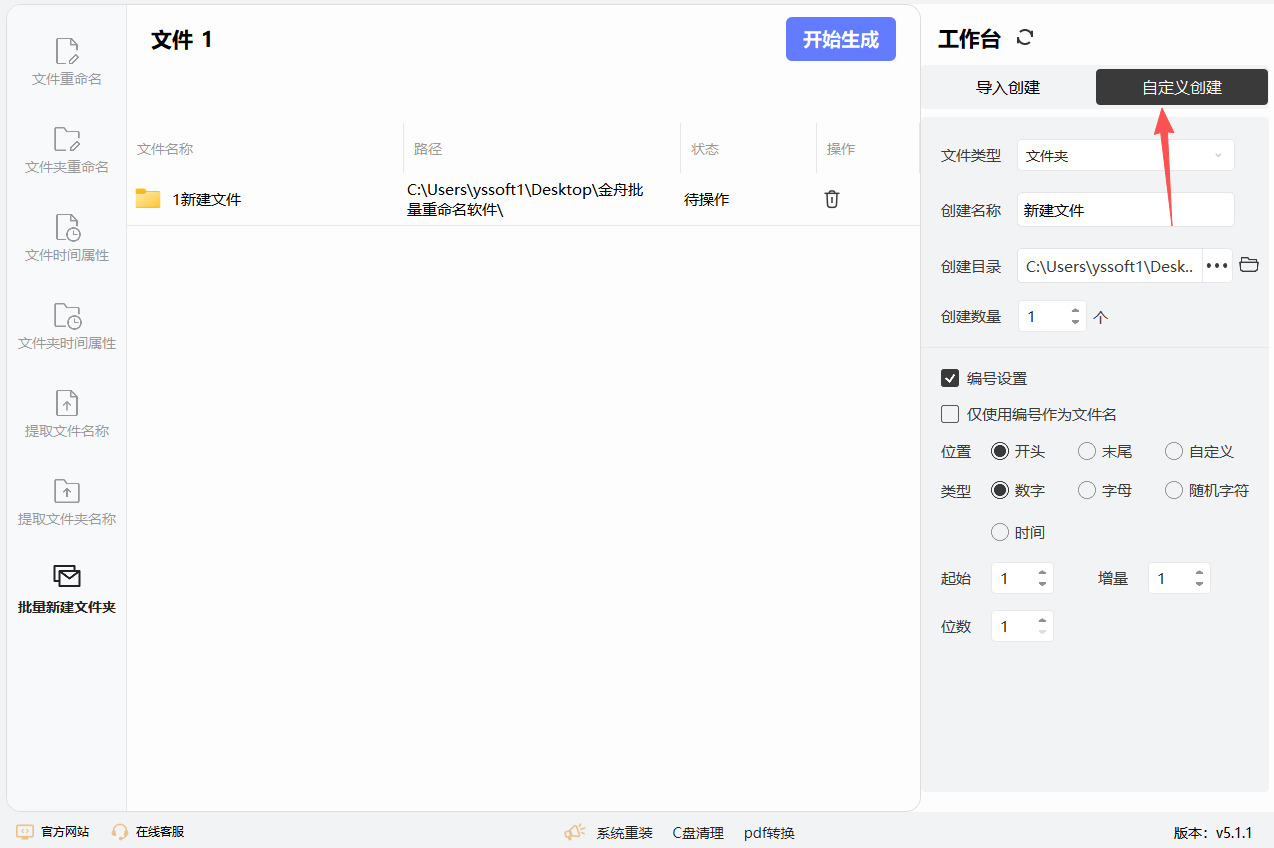The image size is (1274, 848).
Task: Select the 自定义 position radio button
Action: coord(1174,451)
